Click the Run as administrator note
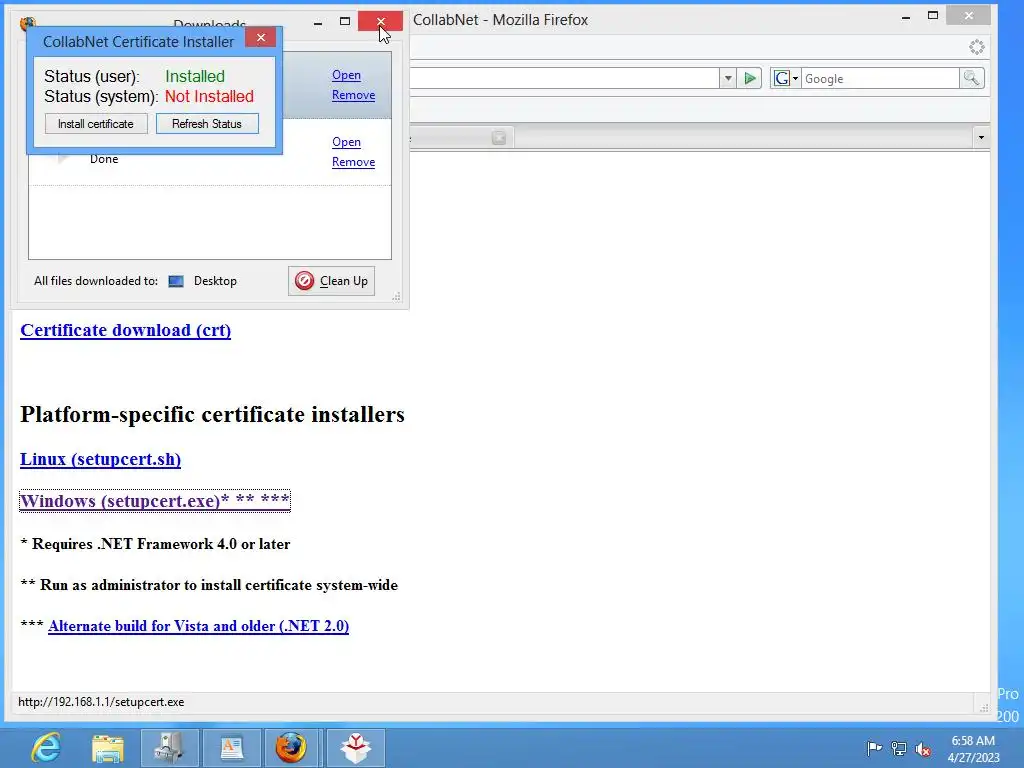 click(x=209, y=585)
